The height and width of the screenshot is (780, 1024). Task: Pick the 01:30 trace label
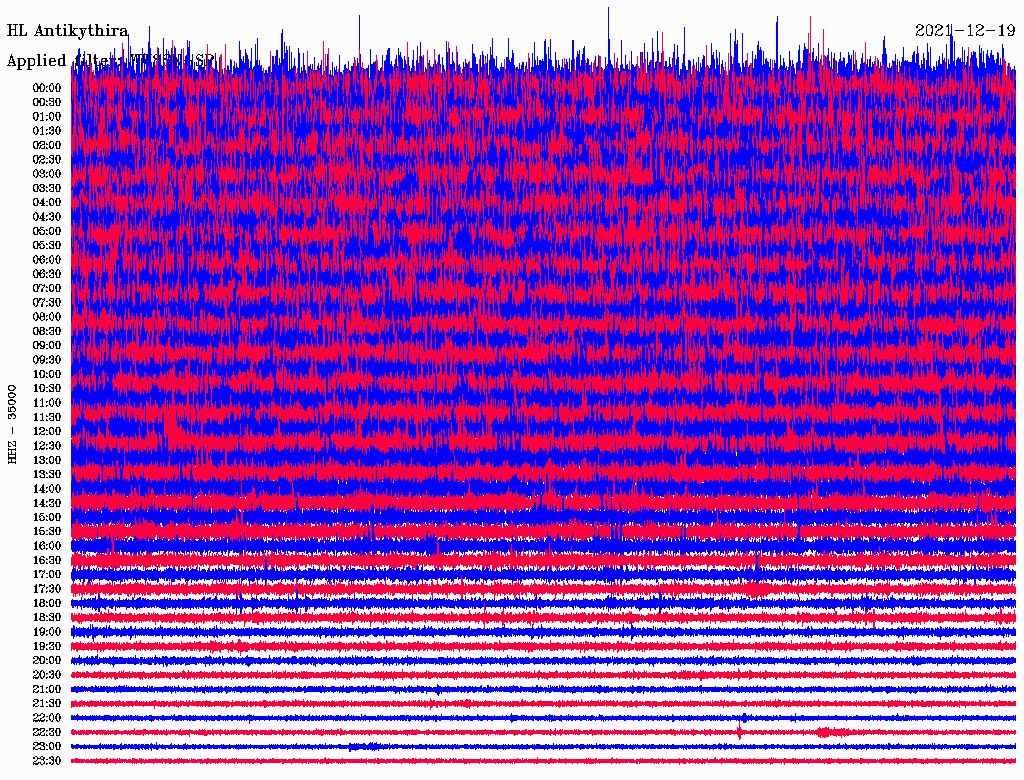pyautogui.click(x=47, y=131)
